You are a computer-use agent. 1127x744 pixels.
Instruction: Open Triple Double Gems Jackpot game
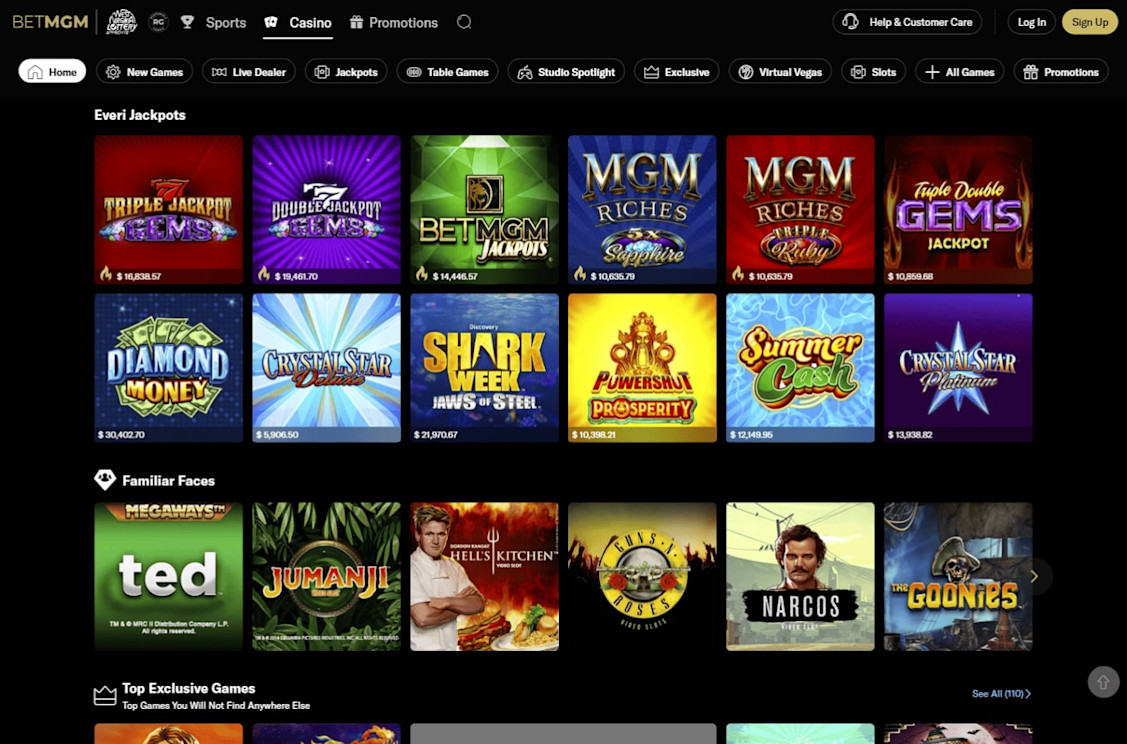[x=958, y=209]
